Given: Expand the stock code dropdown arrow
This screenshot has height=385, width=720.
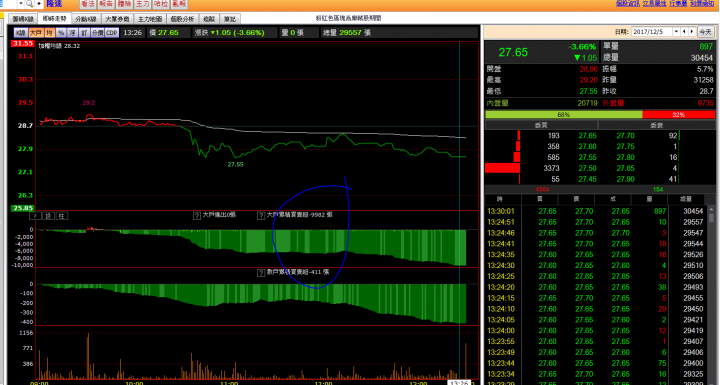Looking at the screenshot, I should pos(21,4).
